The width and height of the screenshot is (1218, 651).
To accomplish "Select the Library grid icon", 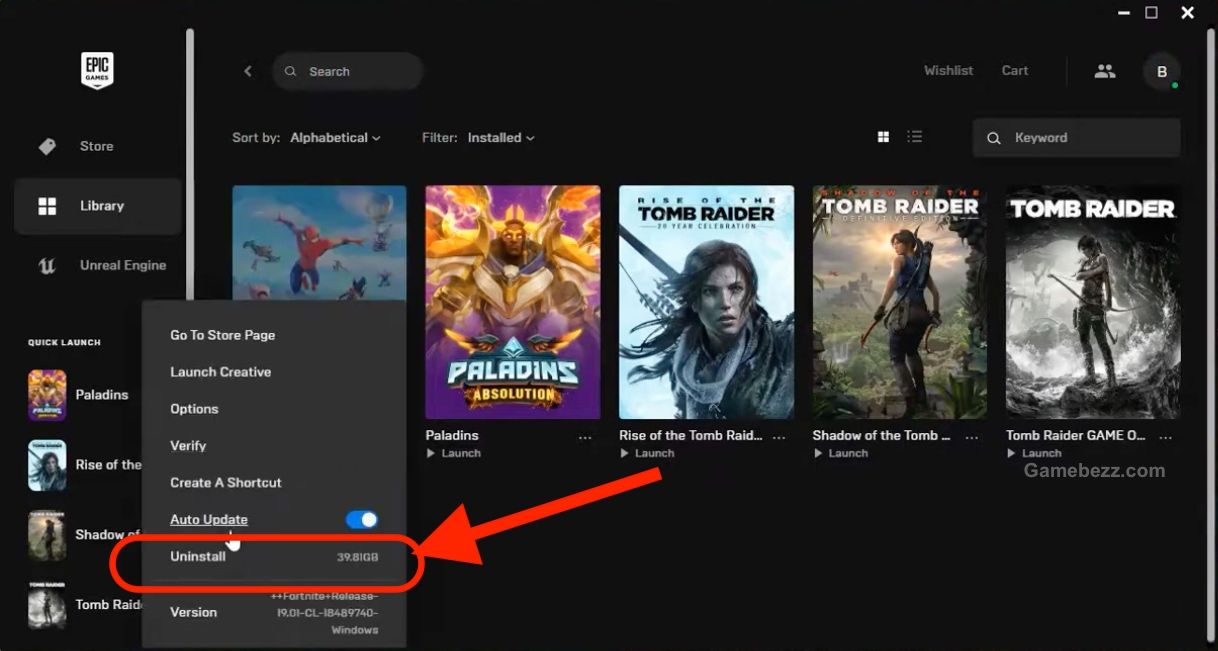I will click(x=47, y=206).
